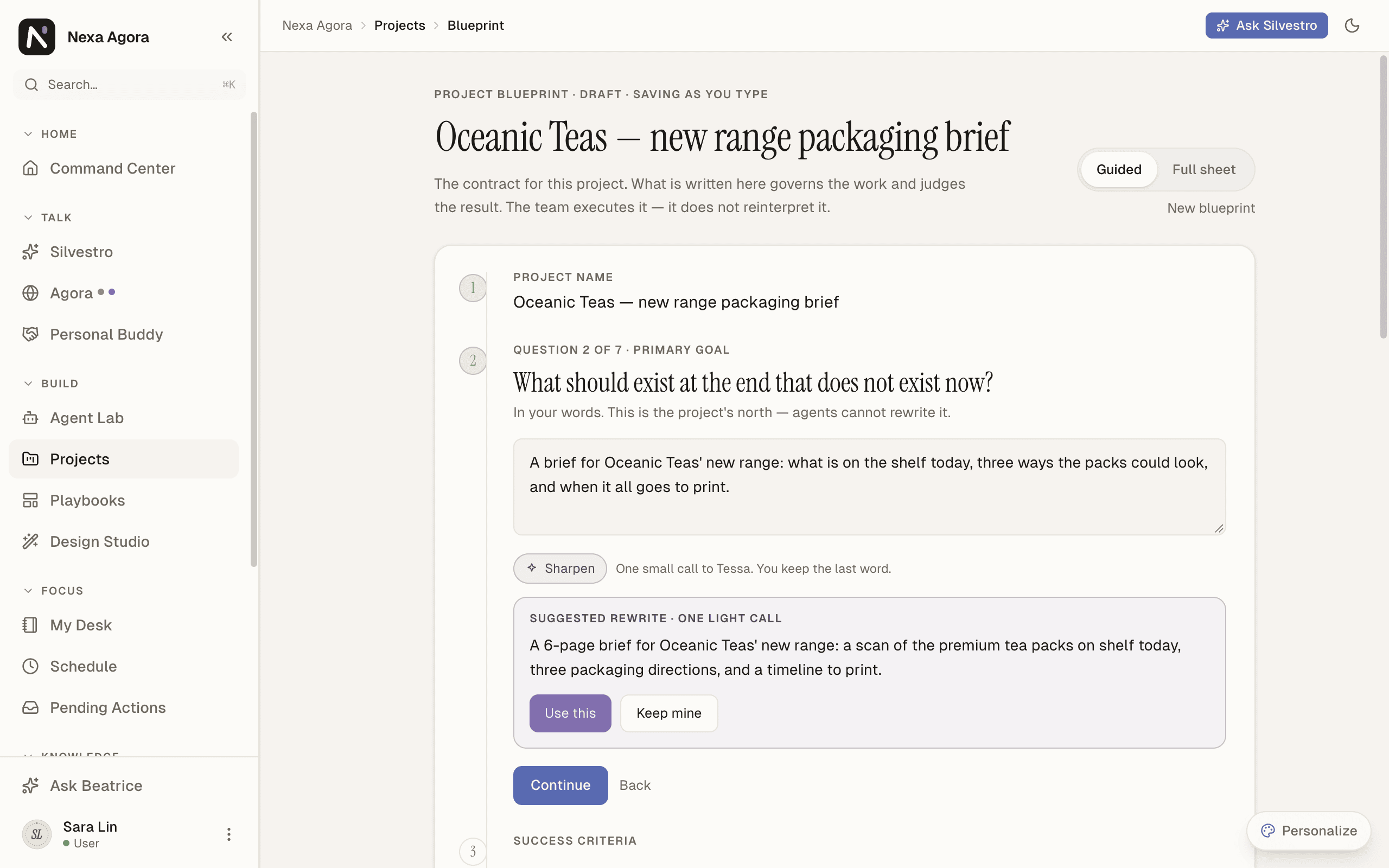1389x868 pixels.
Task: Click the Project name value field
Action: coord(676,302)
